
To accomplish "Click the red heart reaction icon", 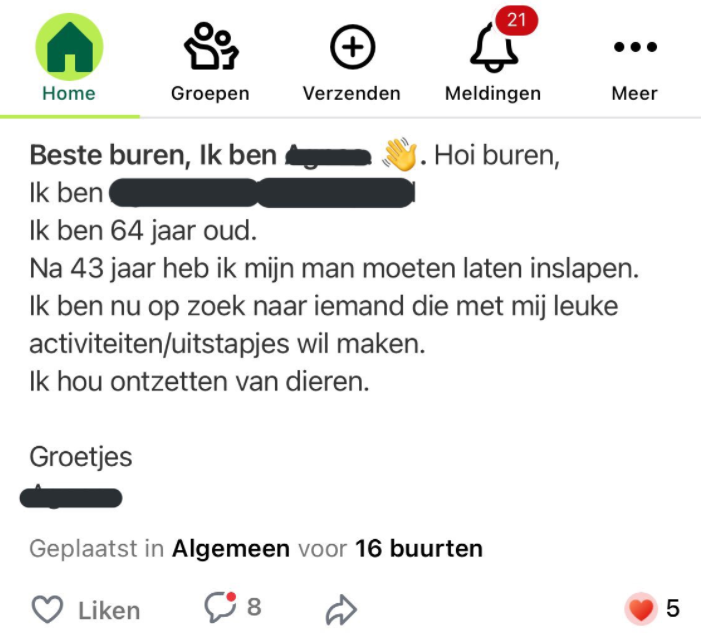I will [x=640, y=608].
